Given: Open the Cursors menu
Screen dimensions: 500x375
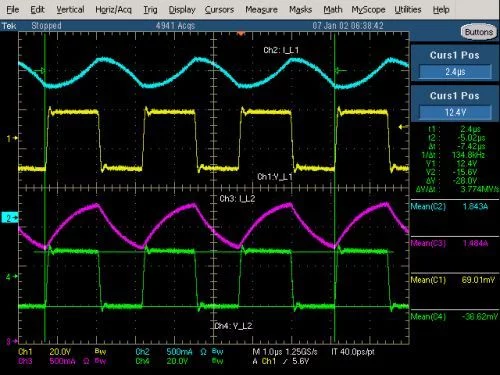Looking at the screenshot, I should pos(219,10).
